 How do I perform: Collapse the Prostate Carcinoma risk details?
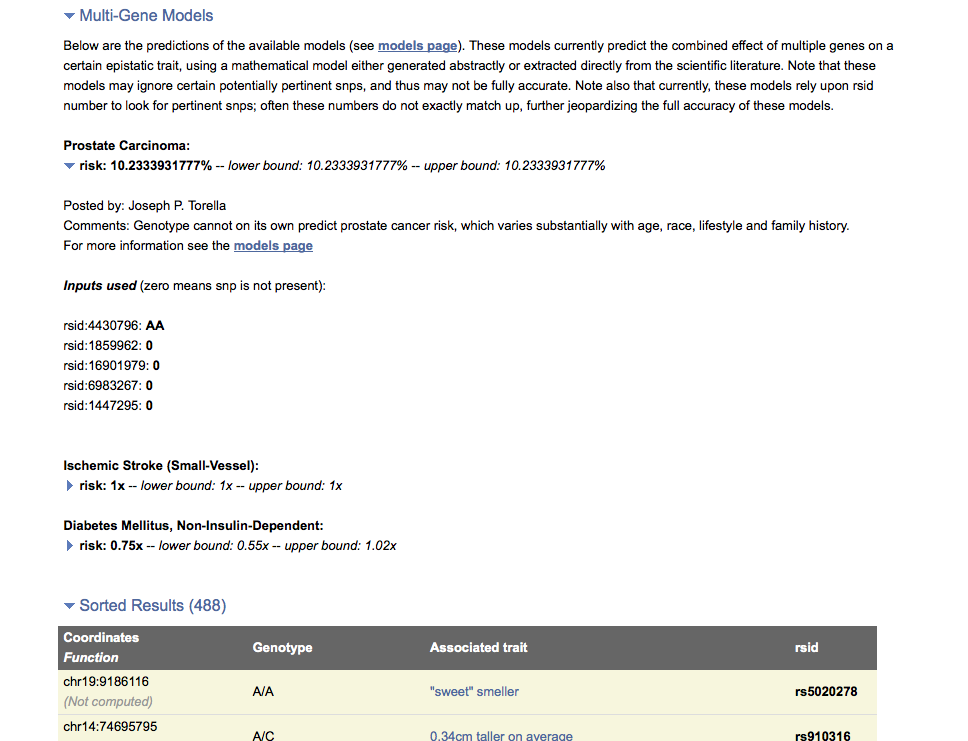coord(69,166)
